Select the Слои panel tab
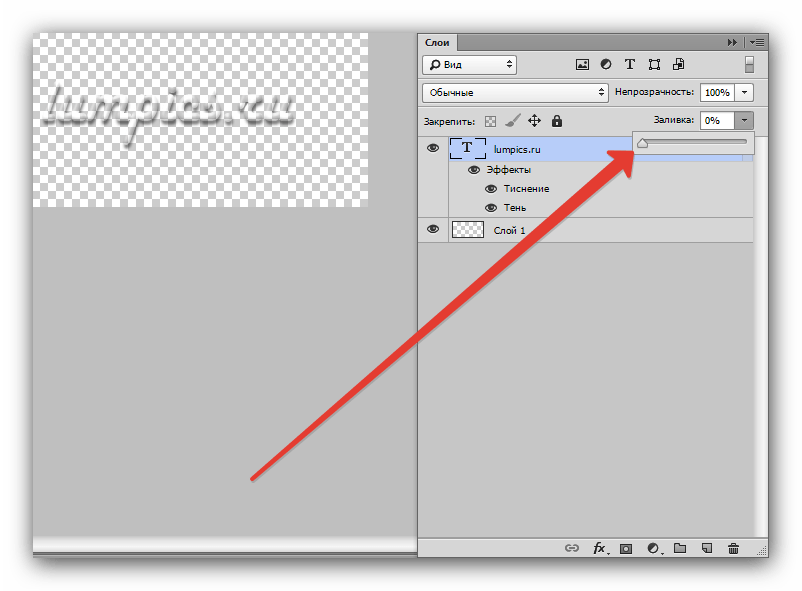The image size is (802, 591). (438, 42)
